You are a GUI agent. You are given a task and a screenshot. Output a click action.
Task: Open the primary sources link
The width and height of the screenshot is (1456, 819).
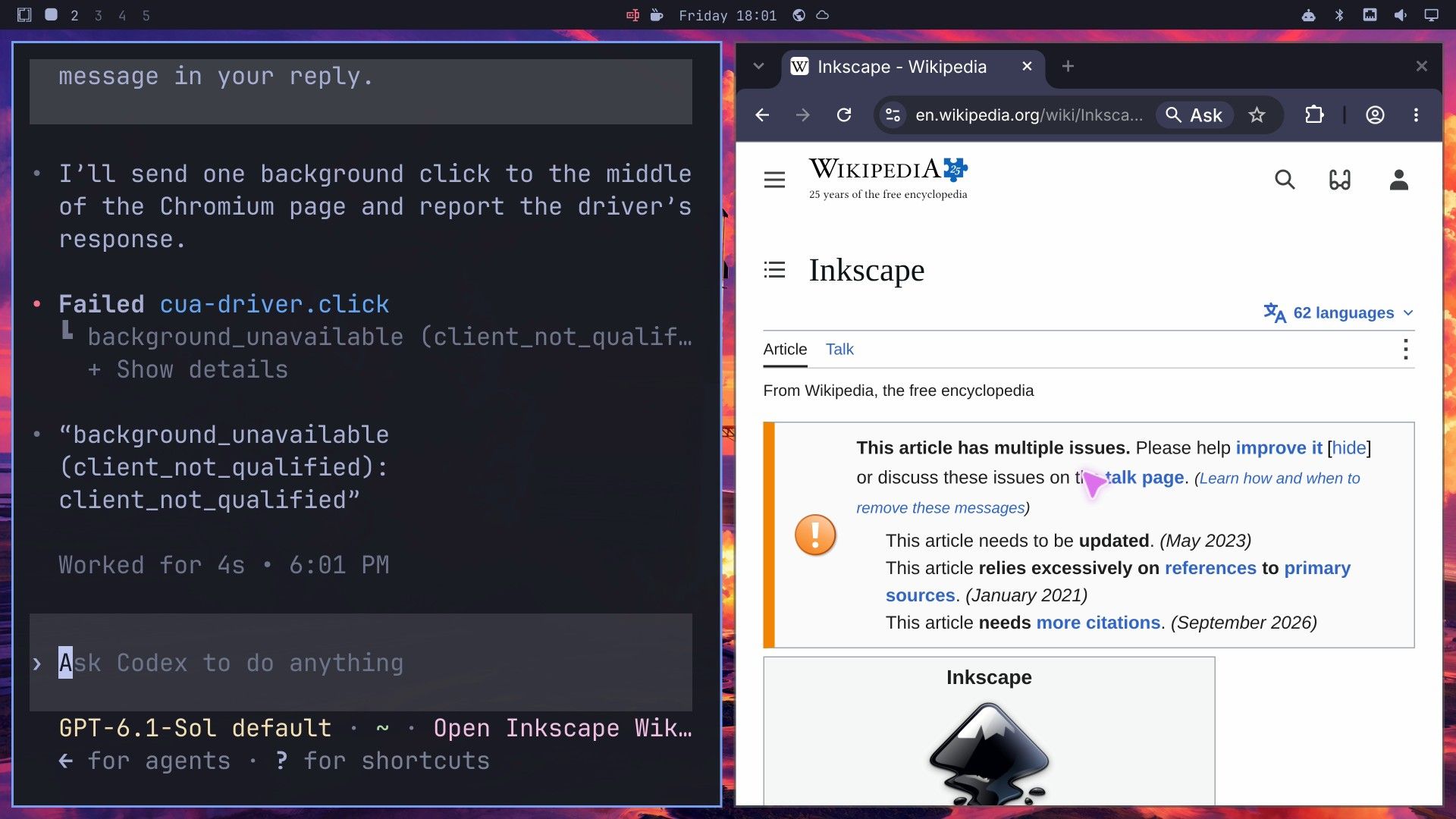(x=1118, y=582)
